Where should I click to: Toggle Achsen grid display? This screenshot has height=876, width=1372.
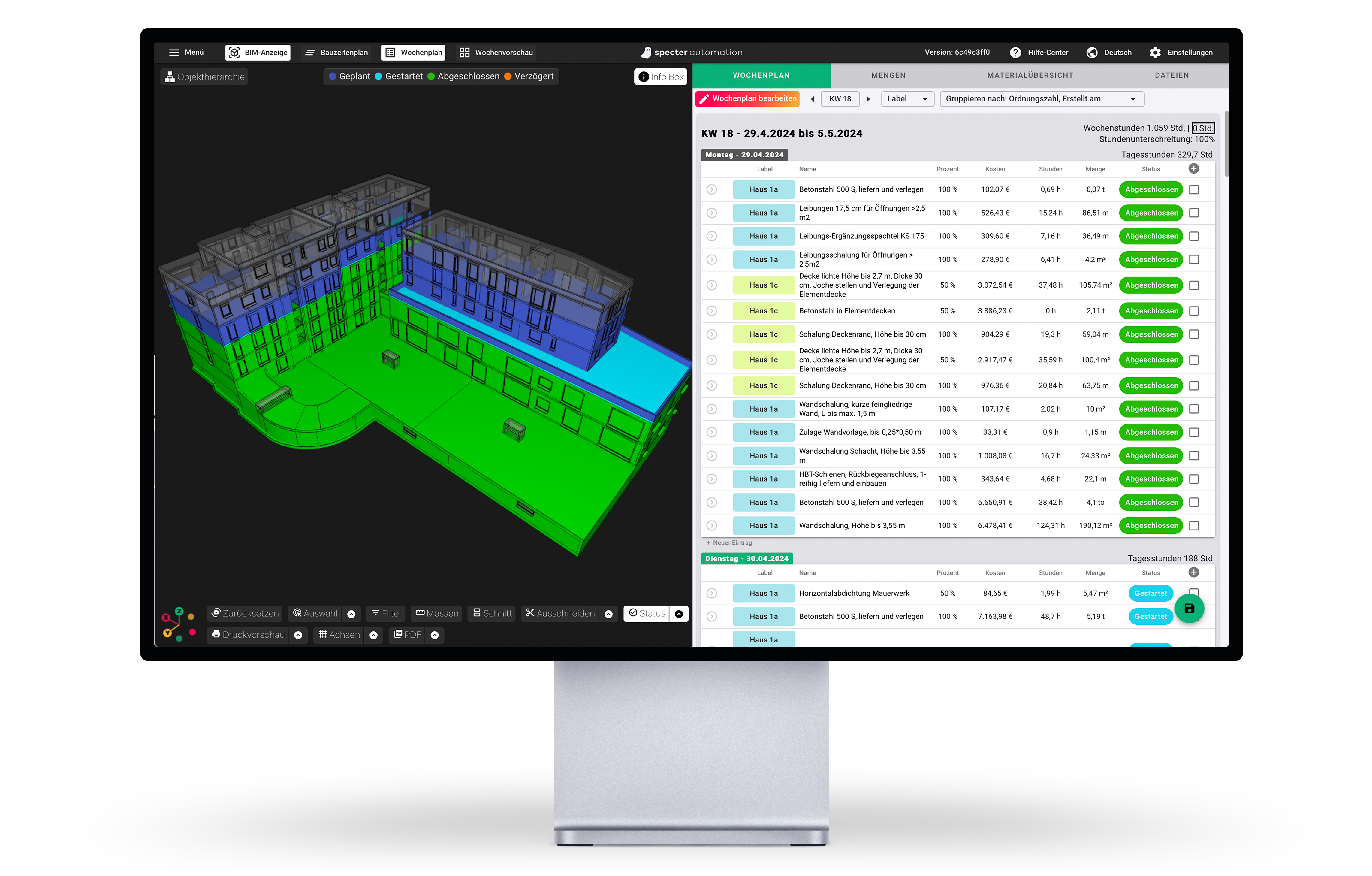(339, 636)
